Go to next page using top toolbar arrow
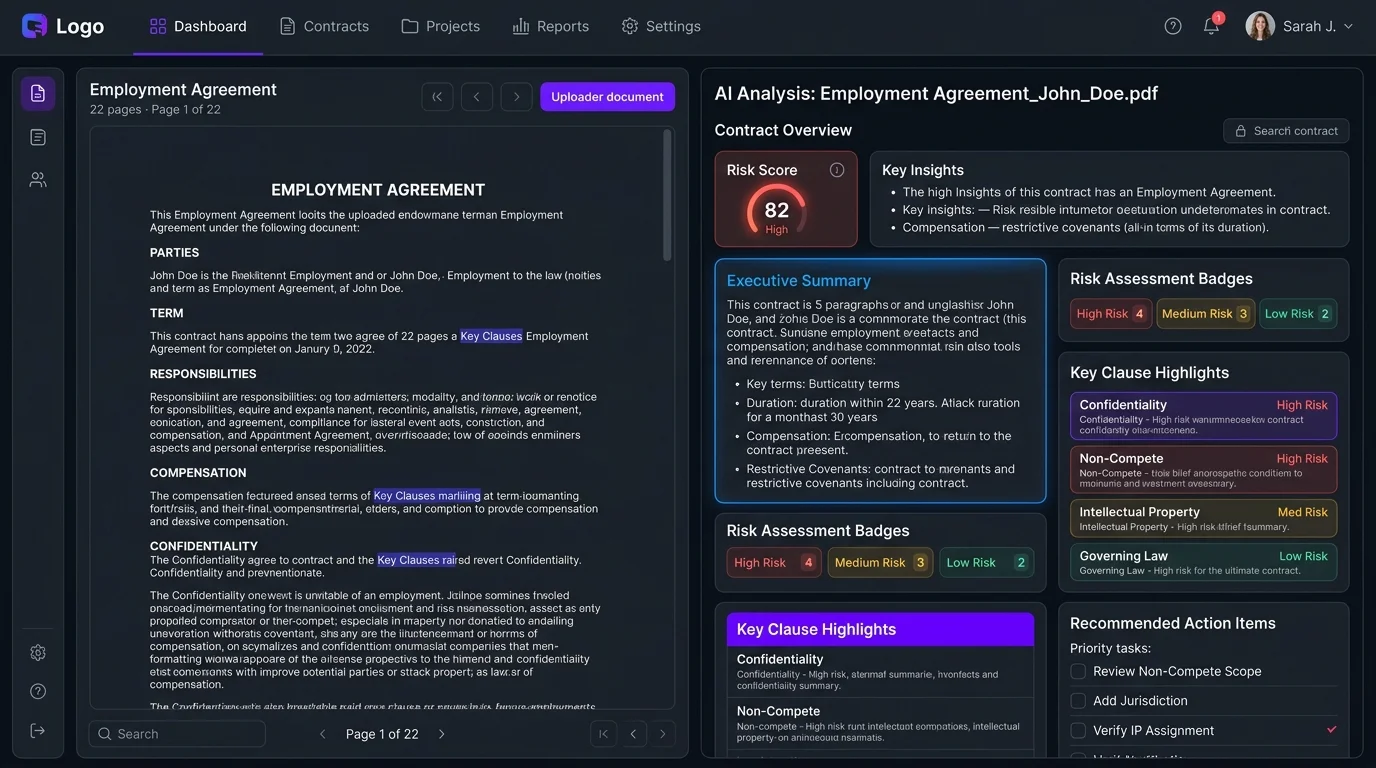The width and height of the screenshot is (1376, 768). tap(517, 97)
